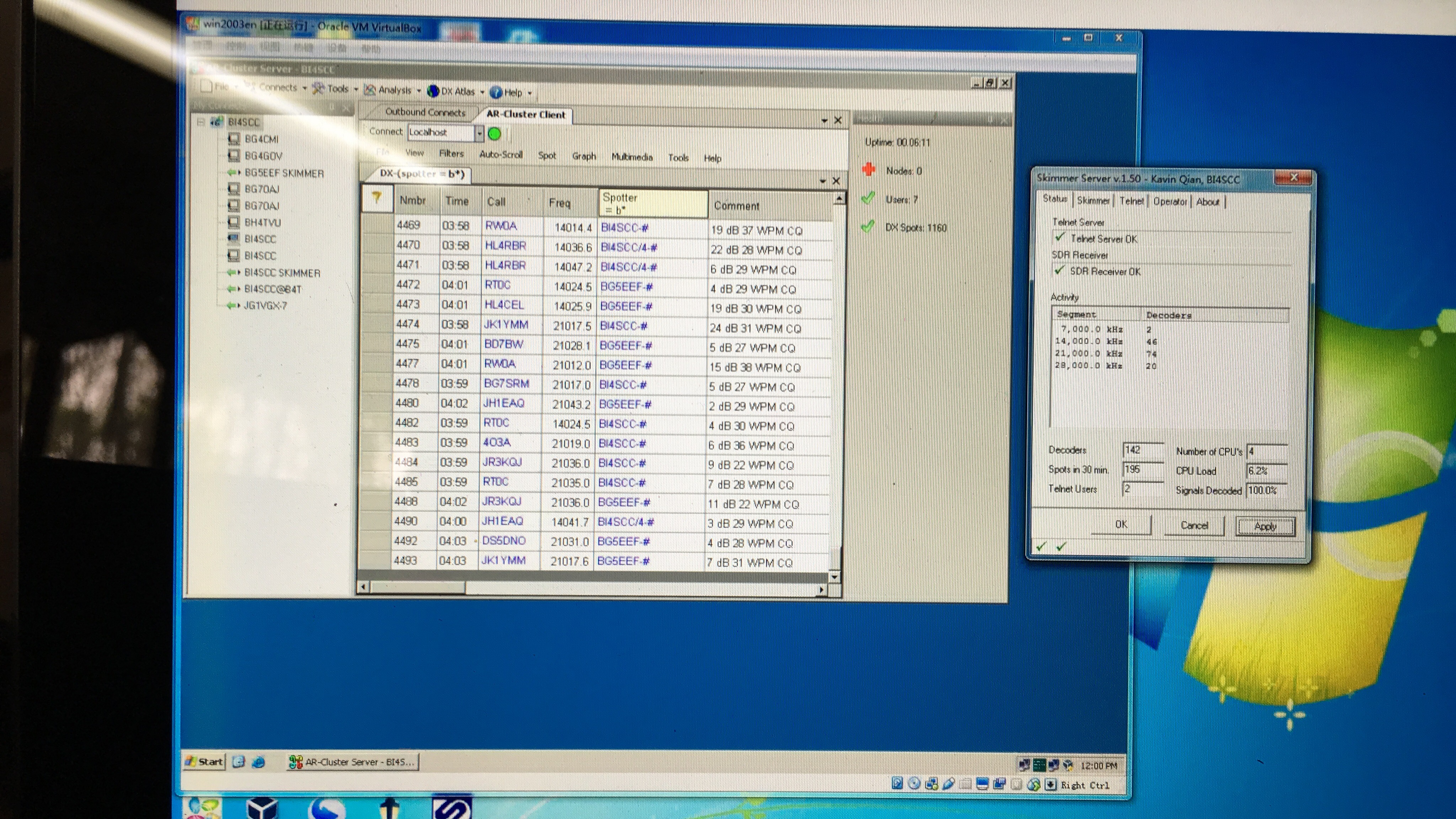Viewport: 1456px width, 819px height.
Task: Open the Multimedia menu
Action: pos(632,157)
